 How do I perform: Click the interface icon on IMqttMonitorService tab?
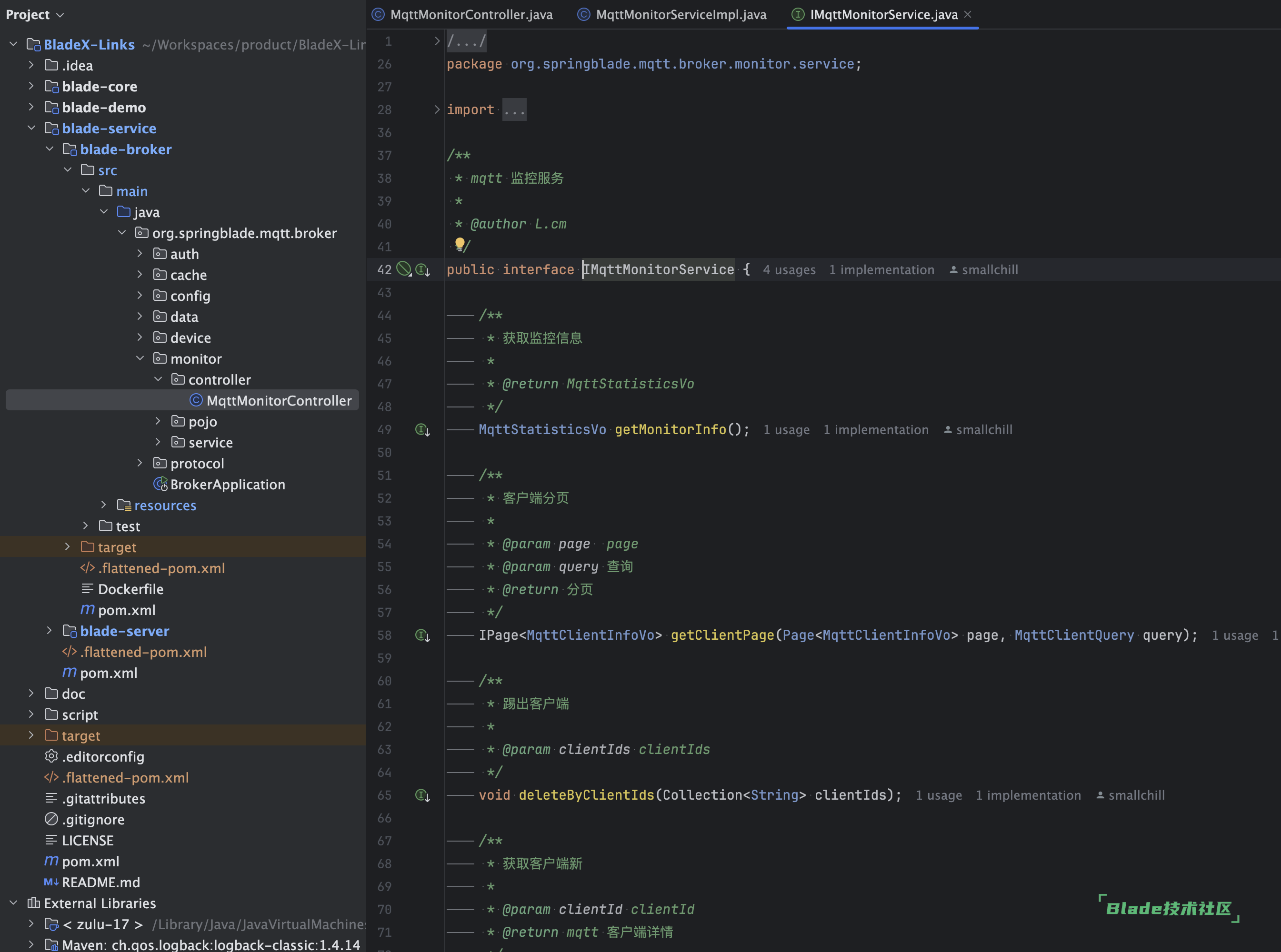point(798,14)
